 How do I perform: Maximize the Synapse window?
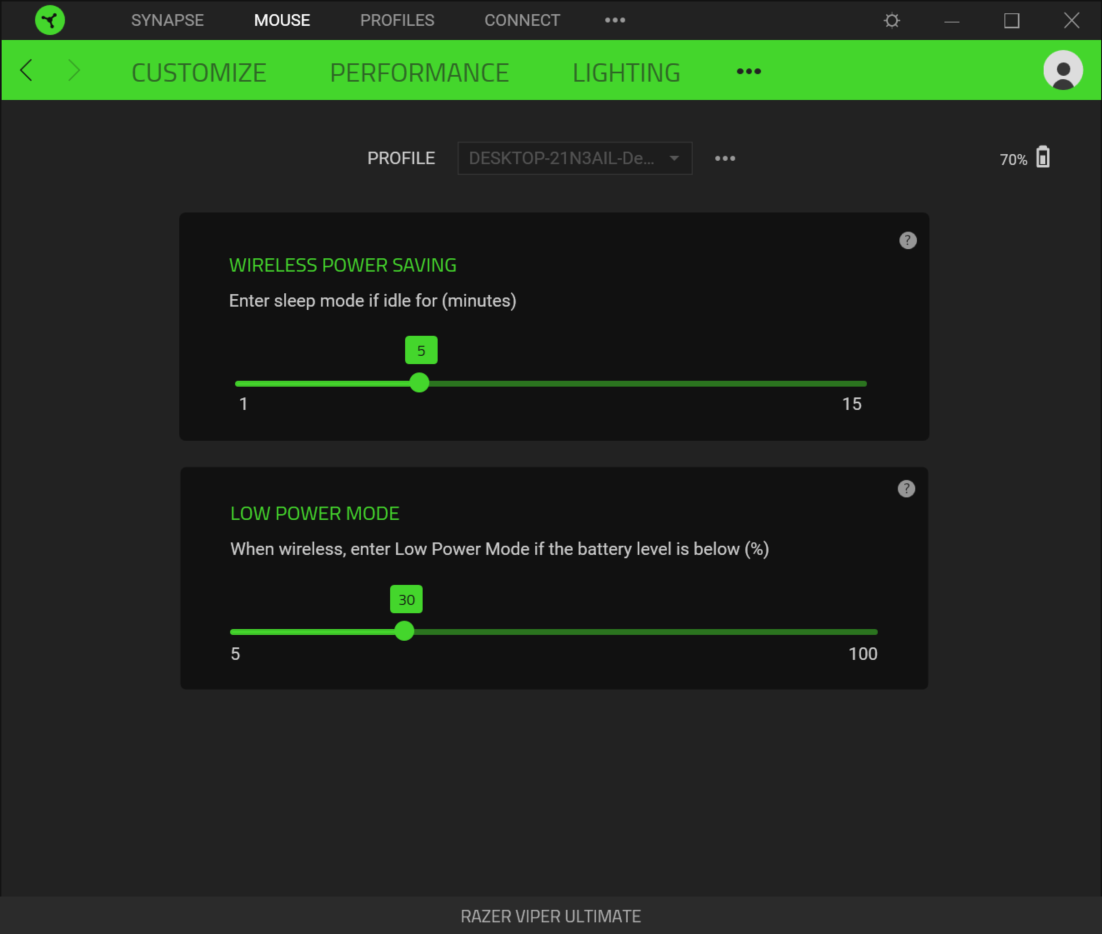1011,21
